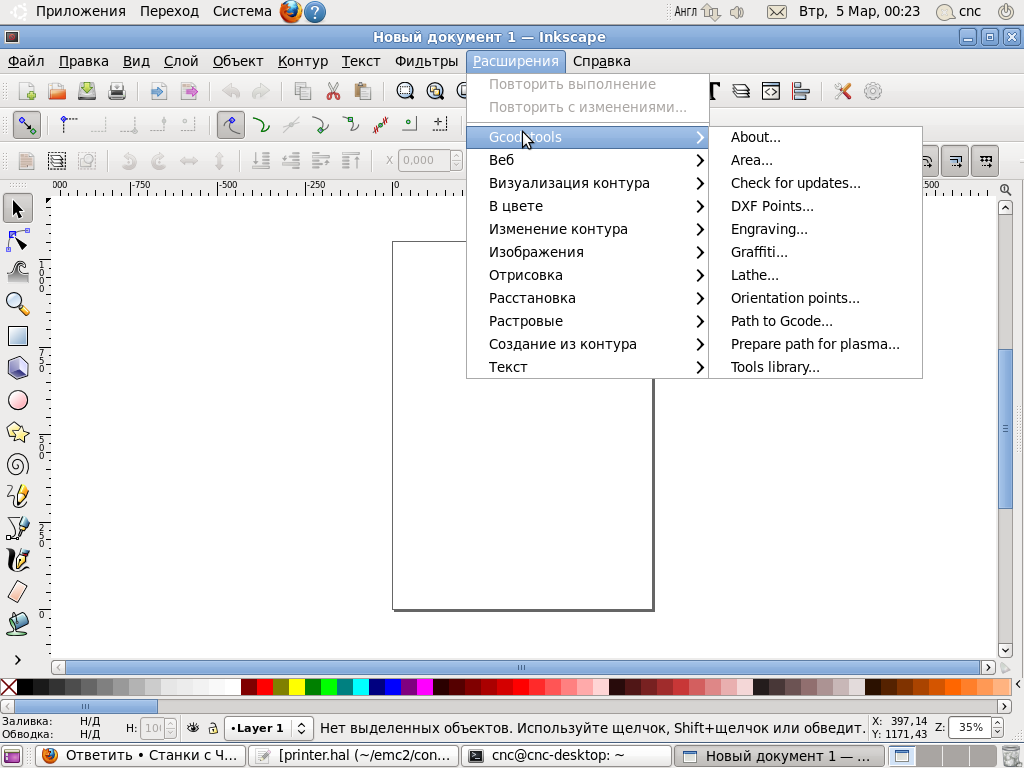Toggle the snapping master button
Image resolution: width=1024 pixels, height=768 pixels.
click(27, 125)
